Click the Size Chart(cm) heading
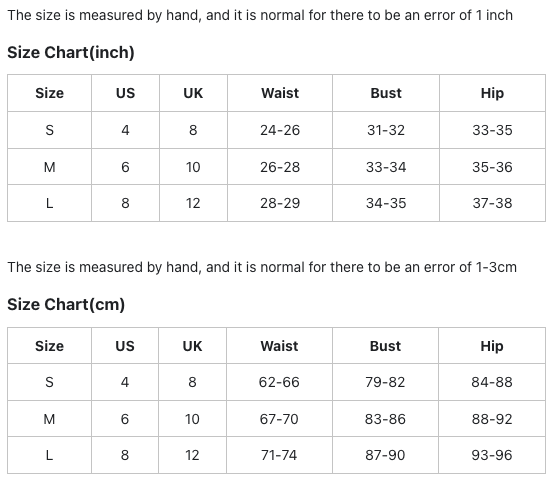556x479 pixels. (x=66, y=304)
